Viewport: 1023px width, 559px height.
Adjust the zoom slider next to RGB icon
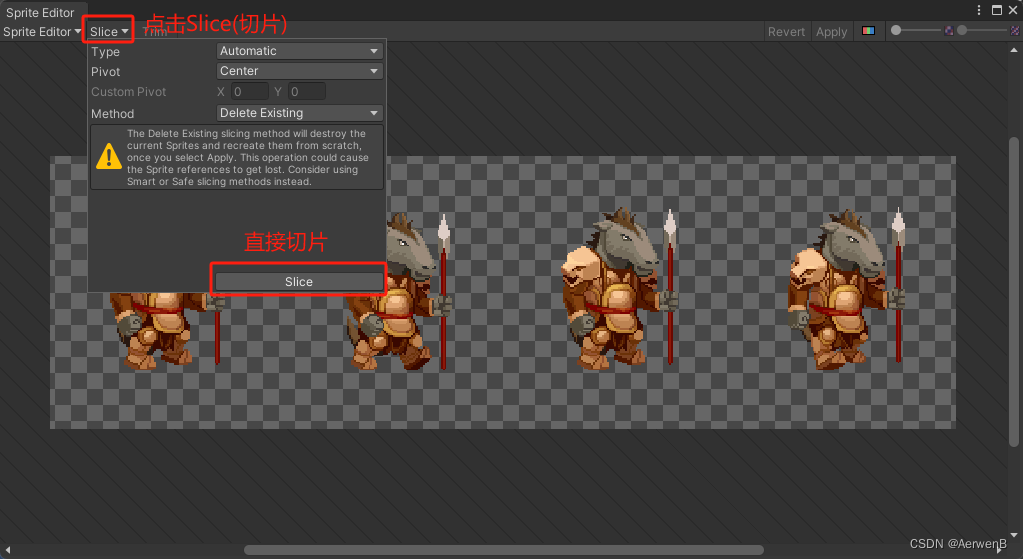pos(917,31)
